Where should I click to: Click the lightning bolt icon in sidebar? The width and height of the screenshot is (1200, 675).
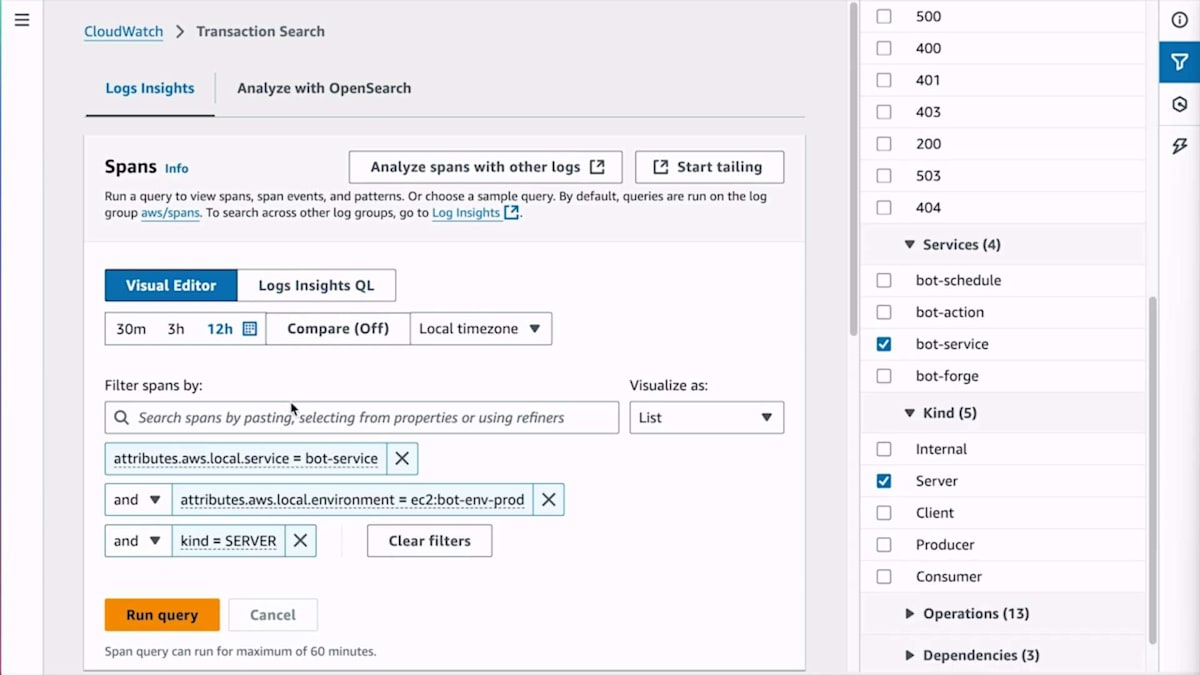point(1180,146)
